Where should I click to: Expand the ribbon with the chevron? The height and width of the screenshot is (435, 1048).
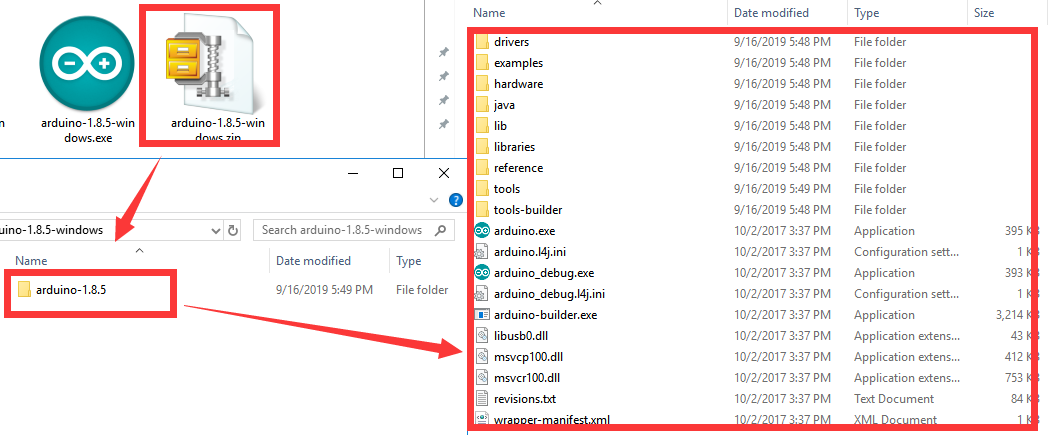(434, 200)
